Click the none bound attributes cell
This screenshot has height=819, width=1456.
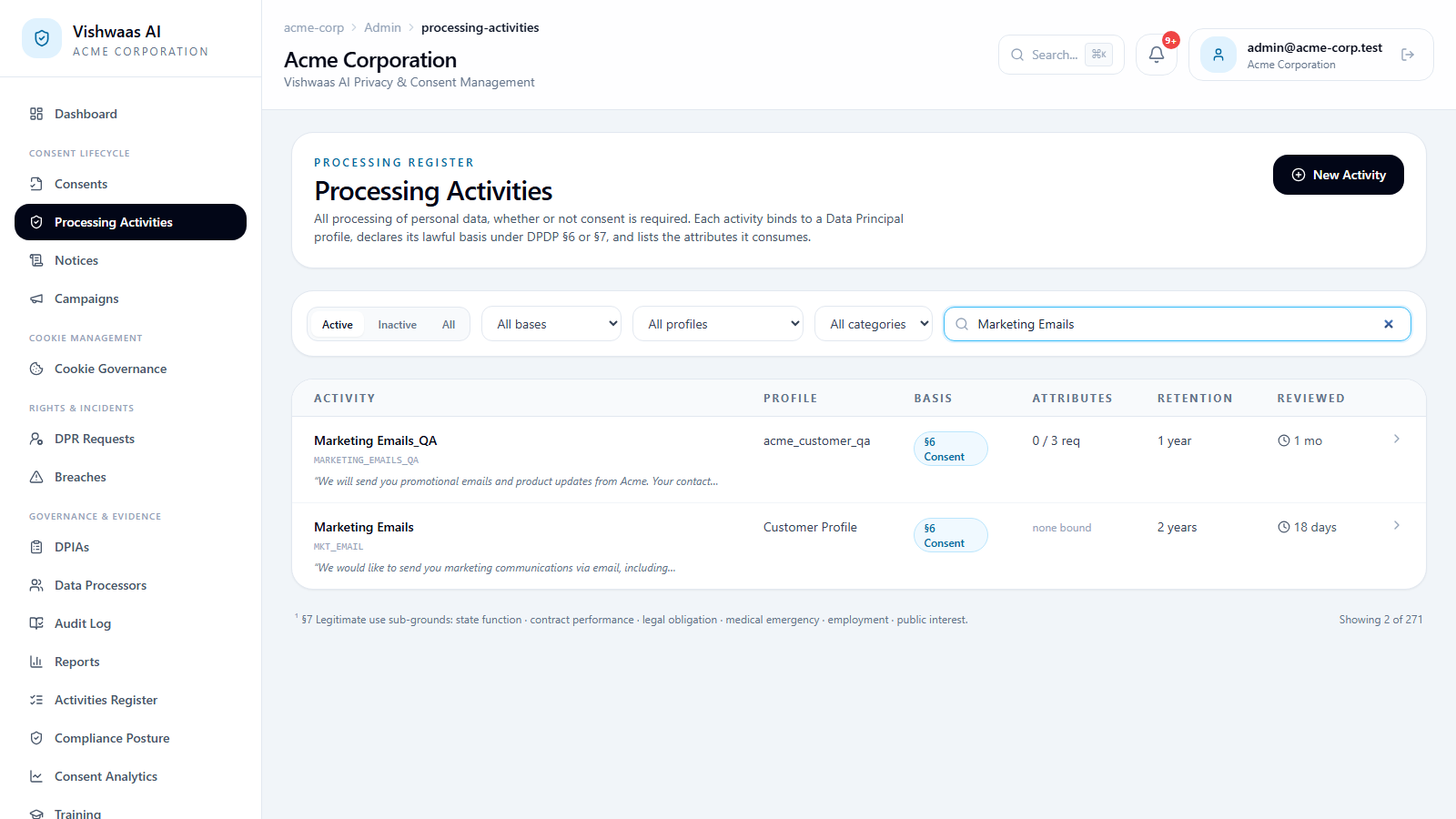1062,528
